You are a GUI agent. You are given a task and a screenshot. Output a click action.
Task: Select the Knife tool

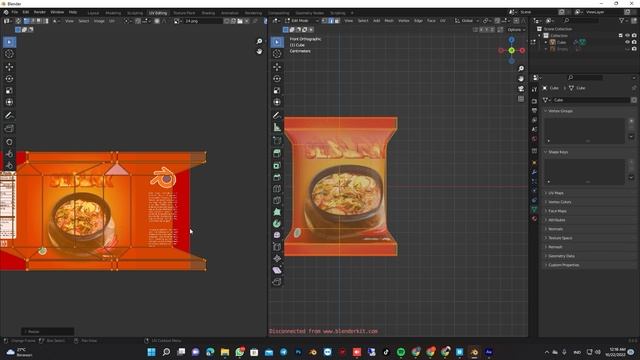point(277,200)
